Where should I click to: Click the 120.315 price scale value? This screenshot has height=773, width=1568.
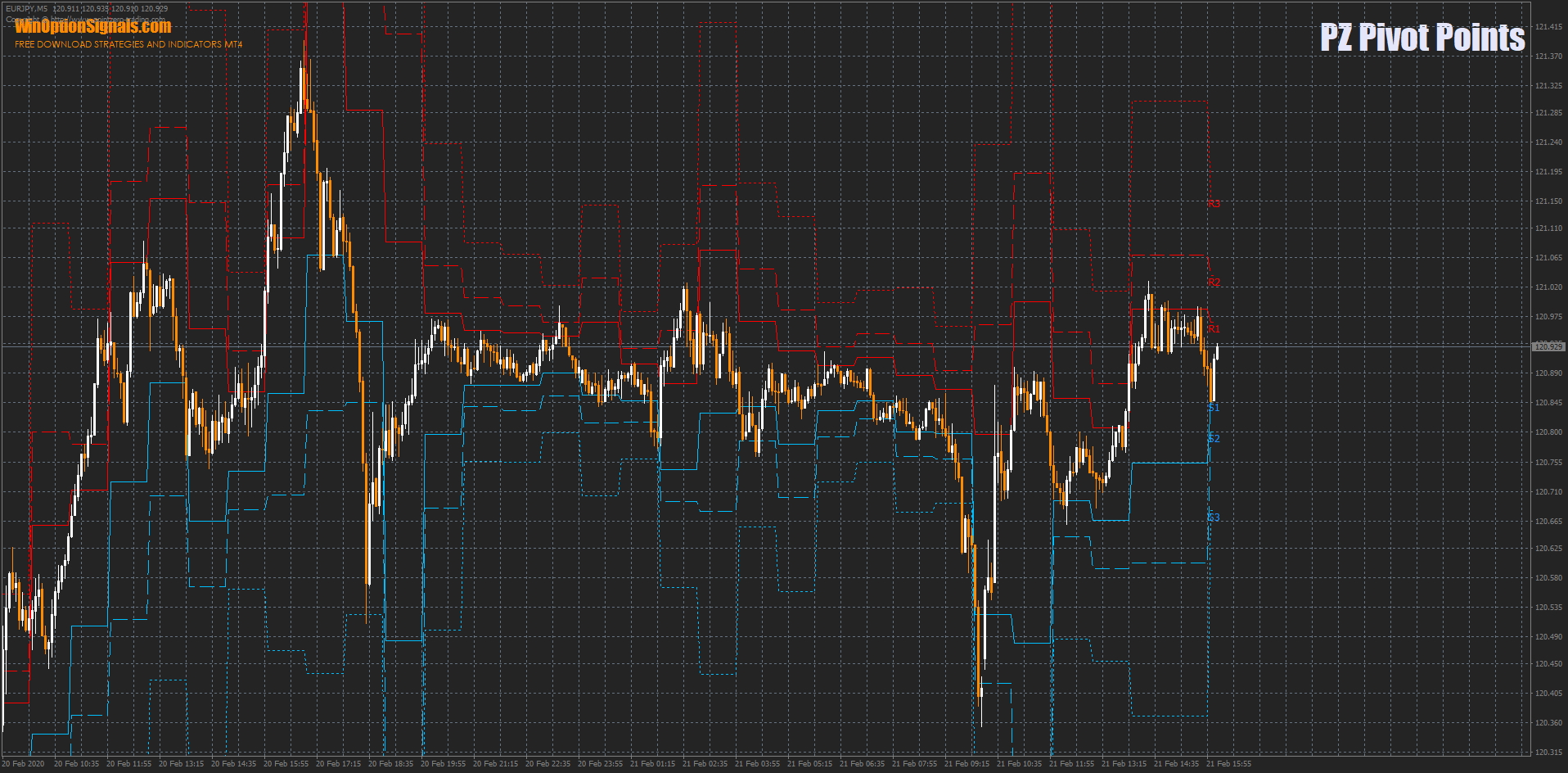tap(1548, 753)
